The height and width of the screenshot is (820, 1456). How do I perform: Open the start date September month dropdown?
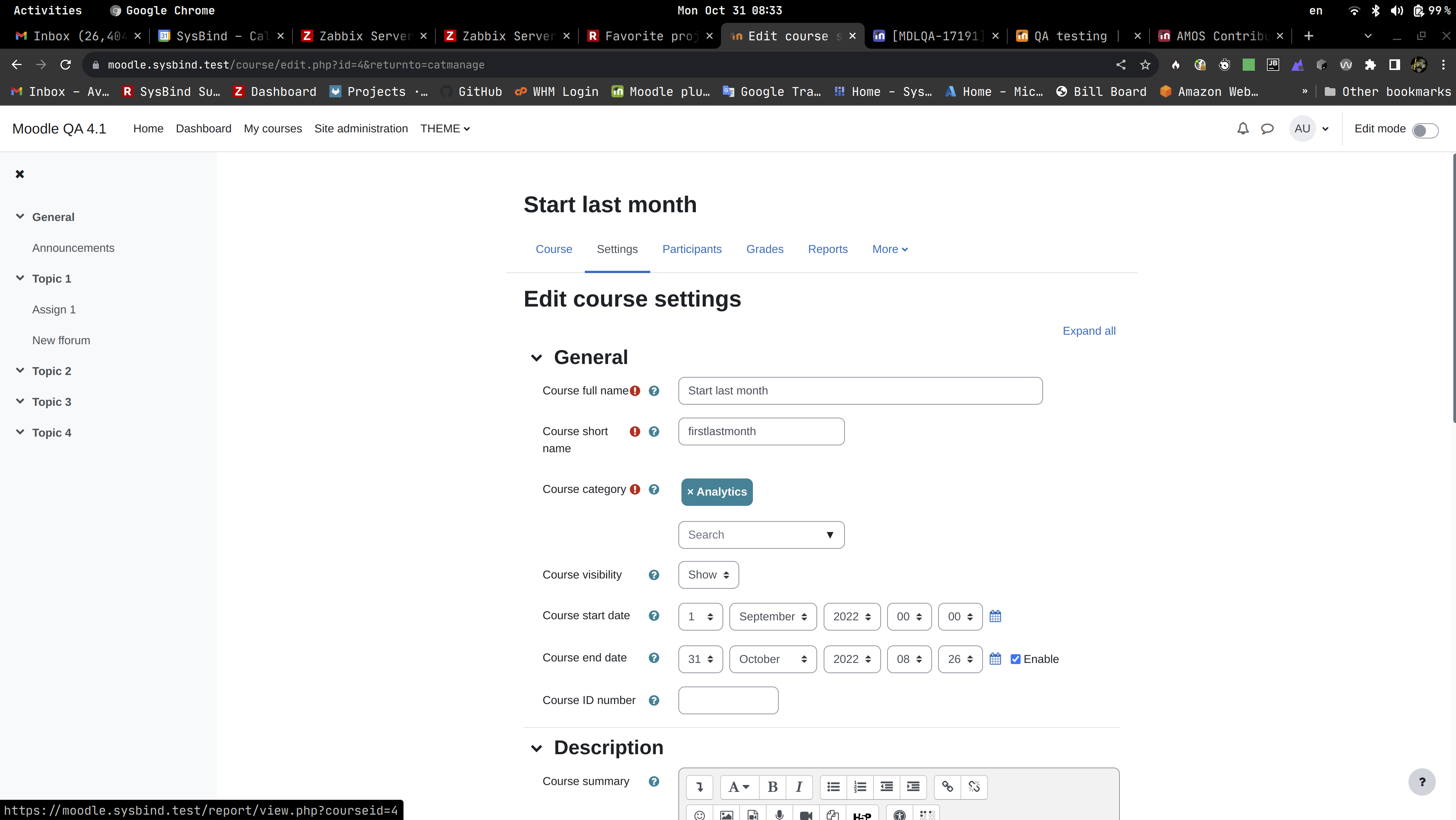(x=773, y=617)
